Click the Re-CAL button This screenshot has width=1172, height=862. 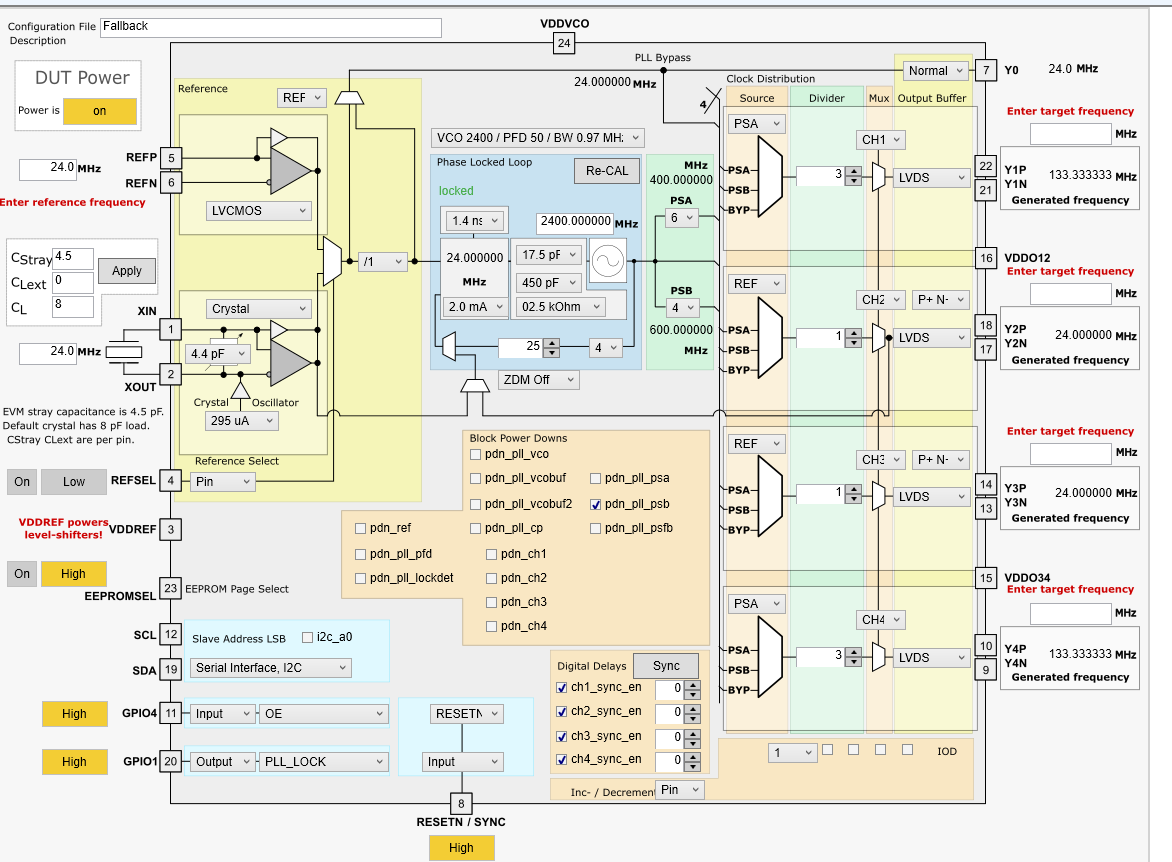pyautogui.click(x=607, y=170)
